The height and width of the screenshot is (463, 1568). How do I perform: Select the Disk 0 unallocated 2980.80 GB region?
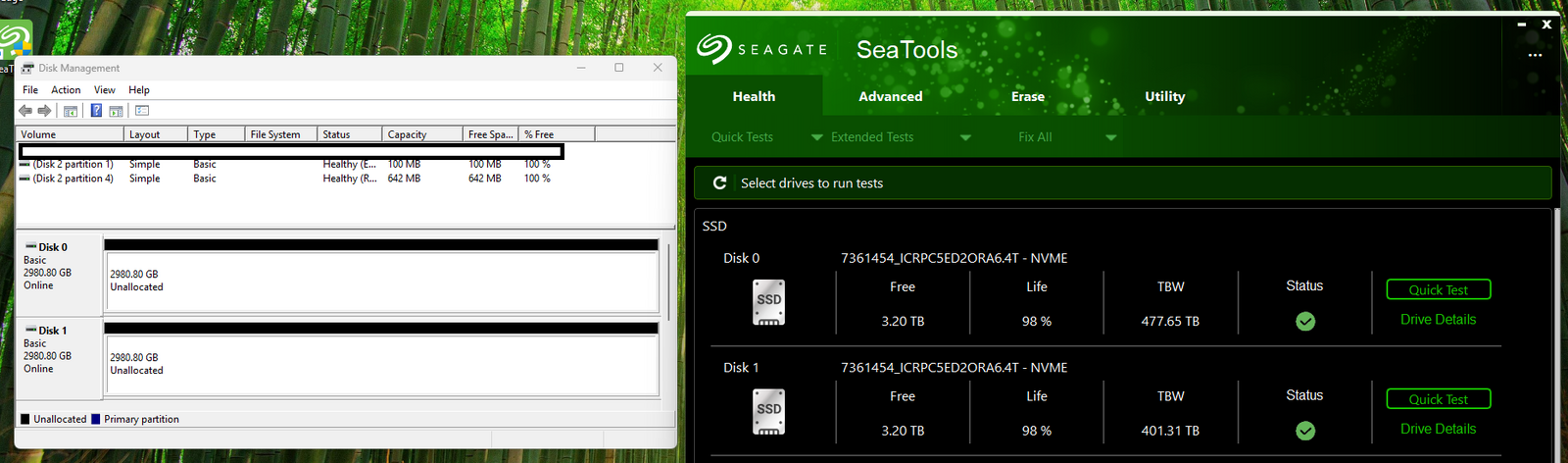coord(380,282)
